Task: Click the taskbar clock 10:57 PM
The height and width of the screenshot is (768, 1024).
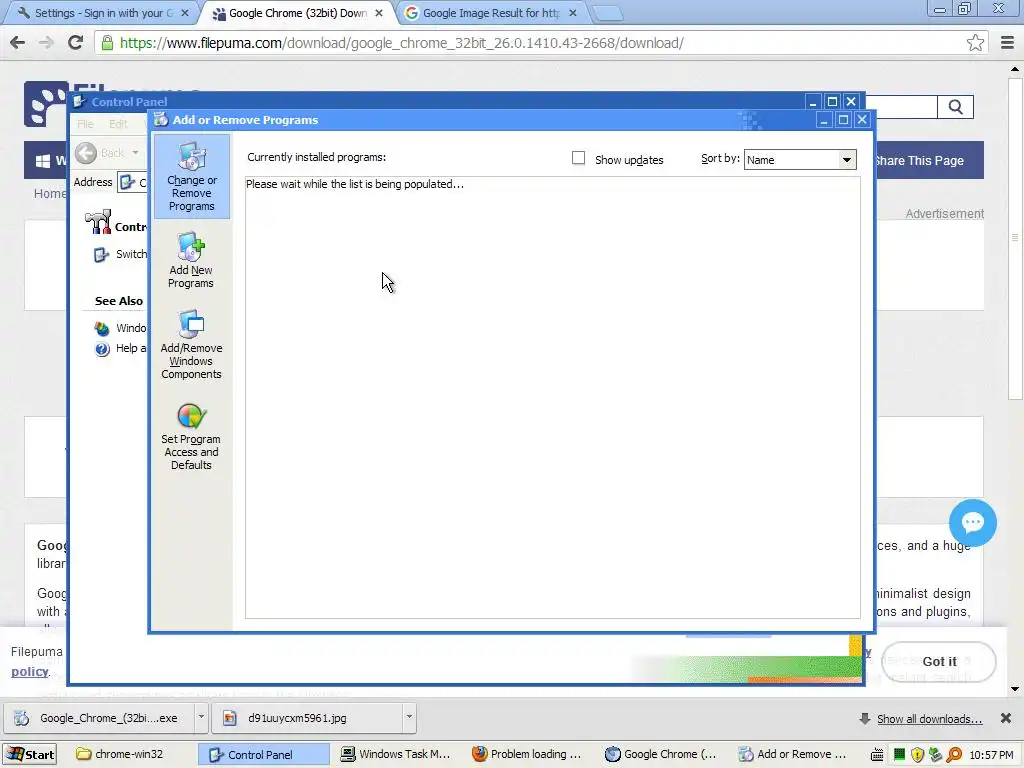Action: [991, 755]
